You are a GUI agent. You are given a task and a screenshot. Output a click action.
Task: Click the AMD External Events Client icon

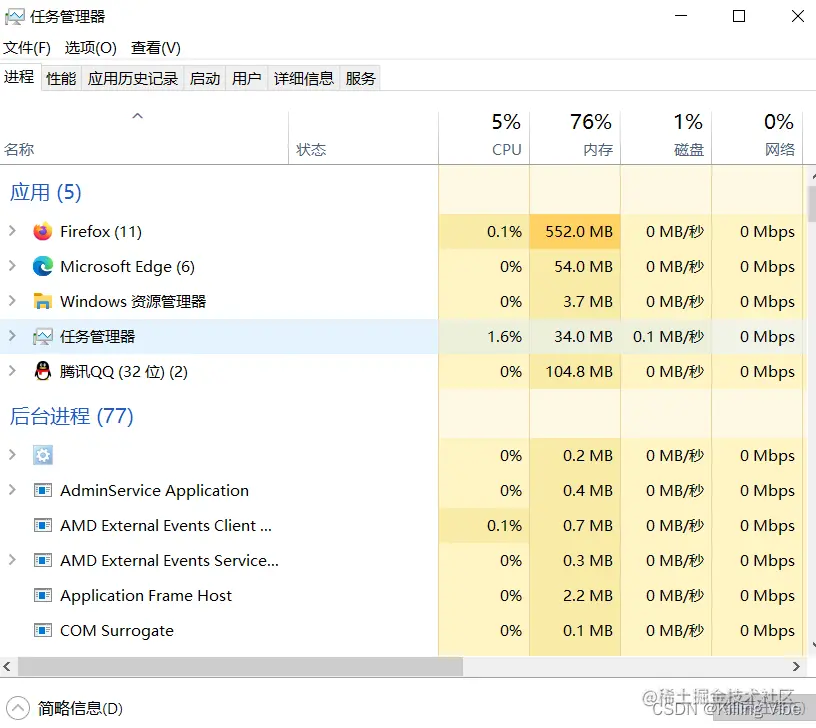click(43, 525)
